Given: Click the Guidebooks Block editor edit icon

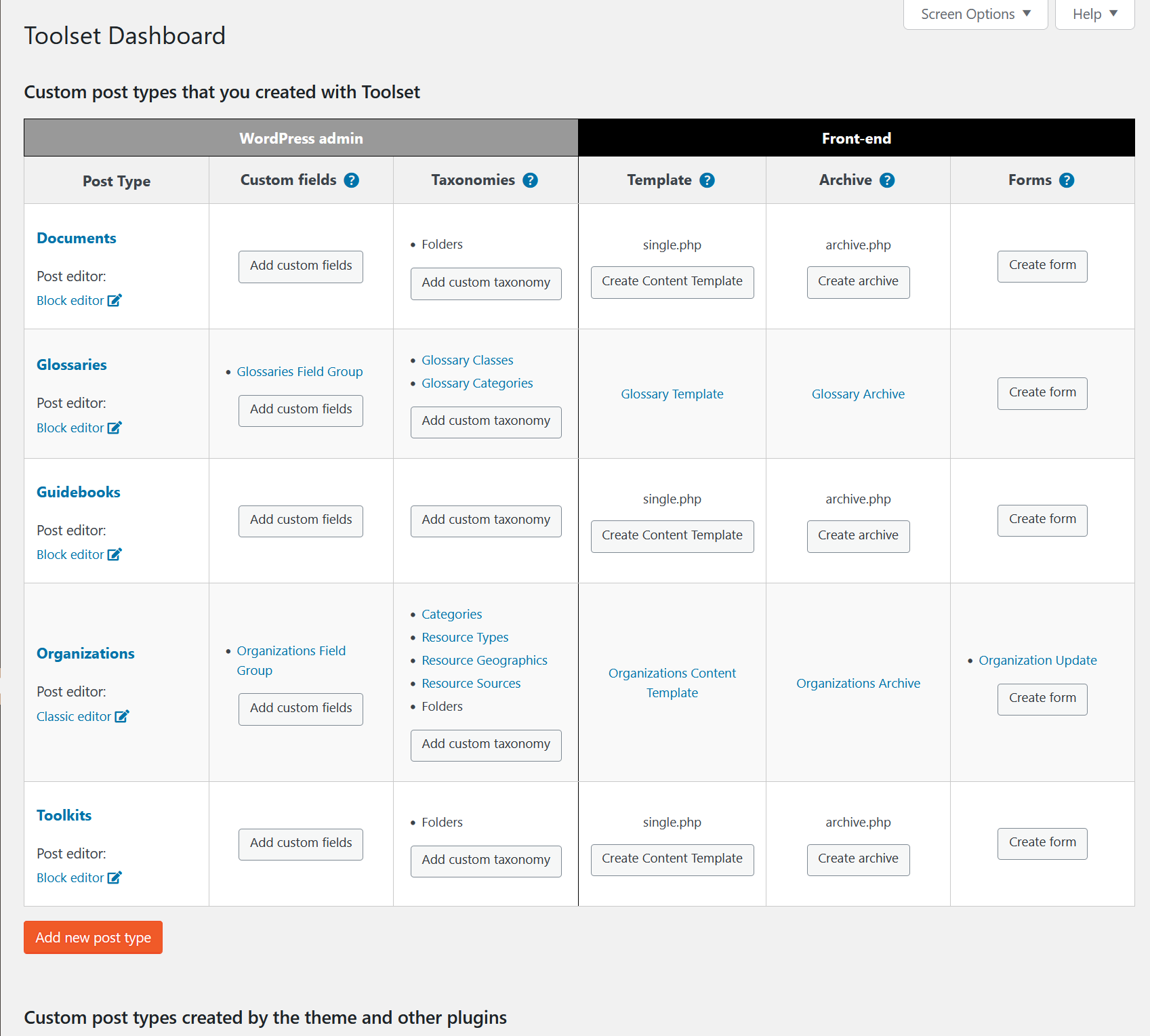Looking at the screenshot, I should click(x=115, y=554).
